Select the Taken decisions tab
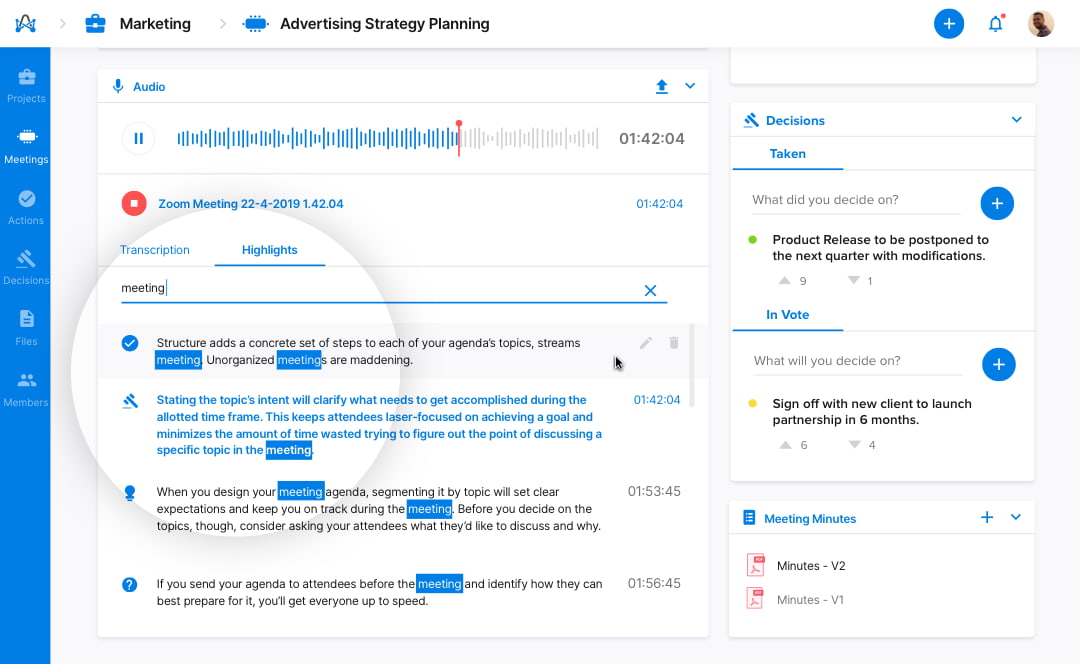The height and width of the screenshot is (664, 1080). click(x=787, y=154)
